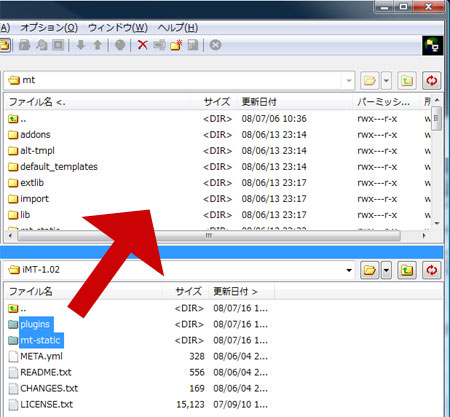Click the 169 size of CHANGES.txt

(197, 389)
